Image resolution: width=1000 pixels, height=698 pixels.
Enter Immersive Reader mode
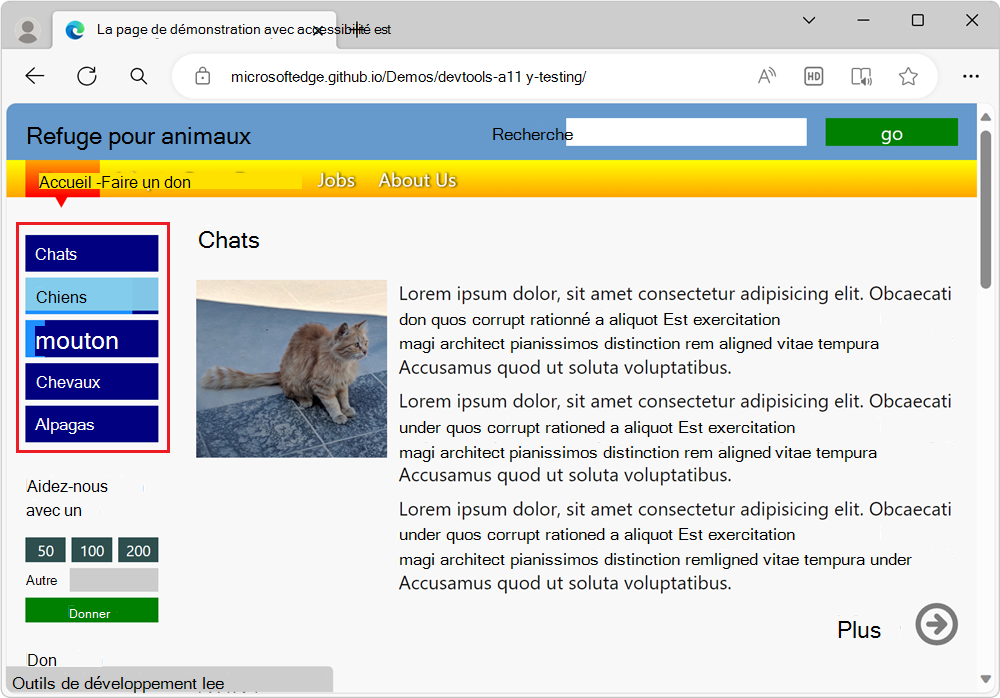(861, 76)
